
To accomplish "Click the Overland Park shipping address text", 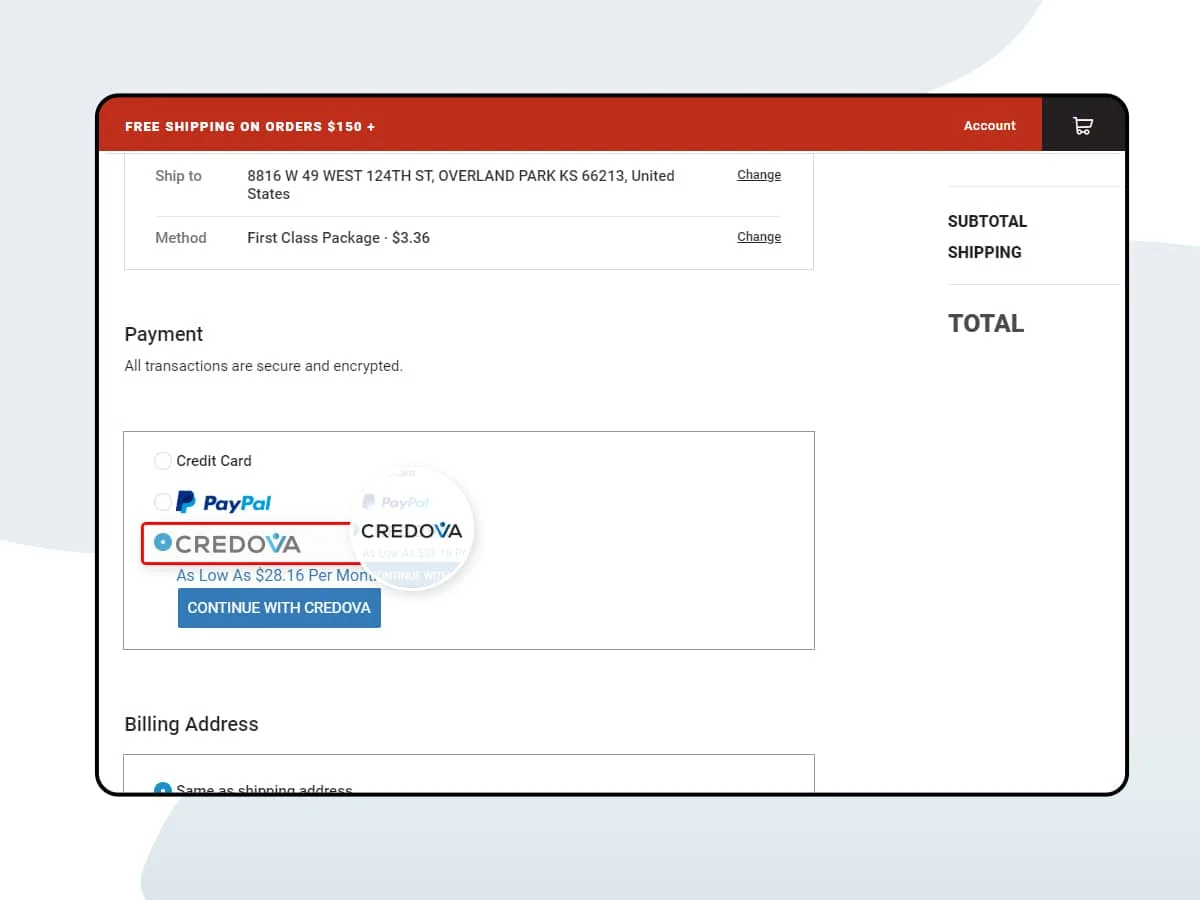I will 461,185.
